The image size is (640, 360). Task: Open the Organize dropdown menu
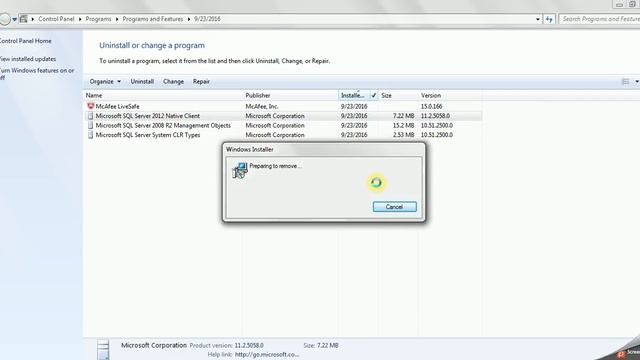(x=105, y=82)
